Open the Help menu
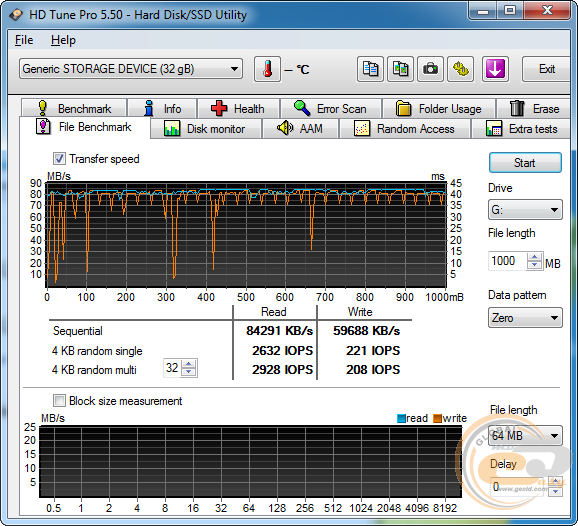The image size is (578, 526). tap(63, 40)
